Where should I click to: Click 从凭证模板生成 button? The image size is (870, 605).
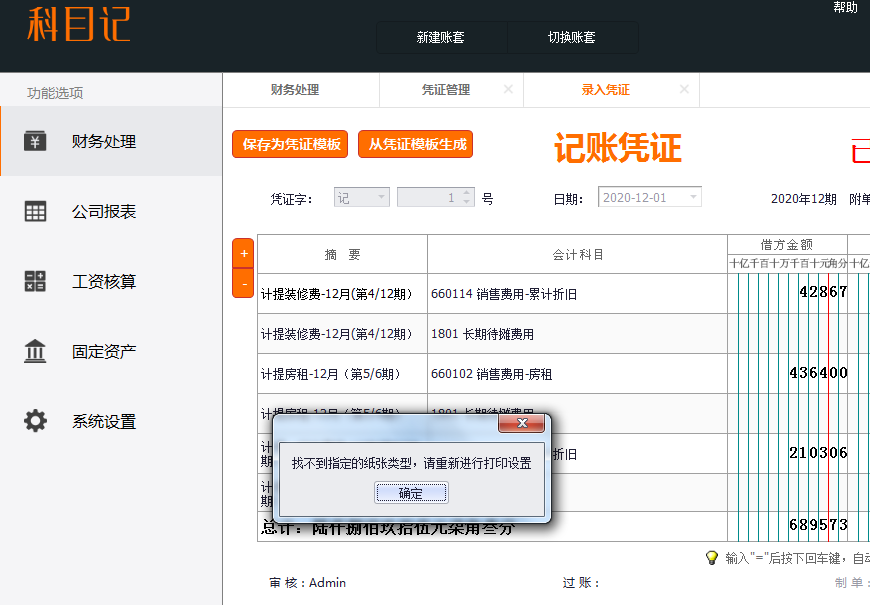click(x=417, y=144)
